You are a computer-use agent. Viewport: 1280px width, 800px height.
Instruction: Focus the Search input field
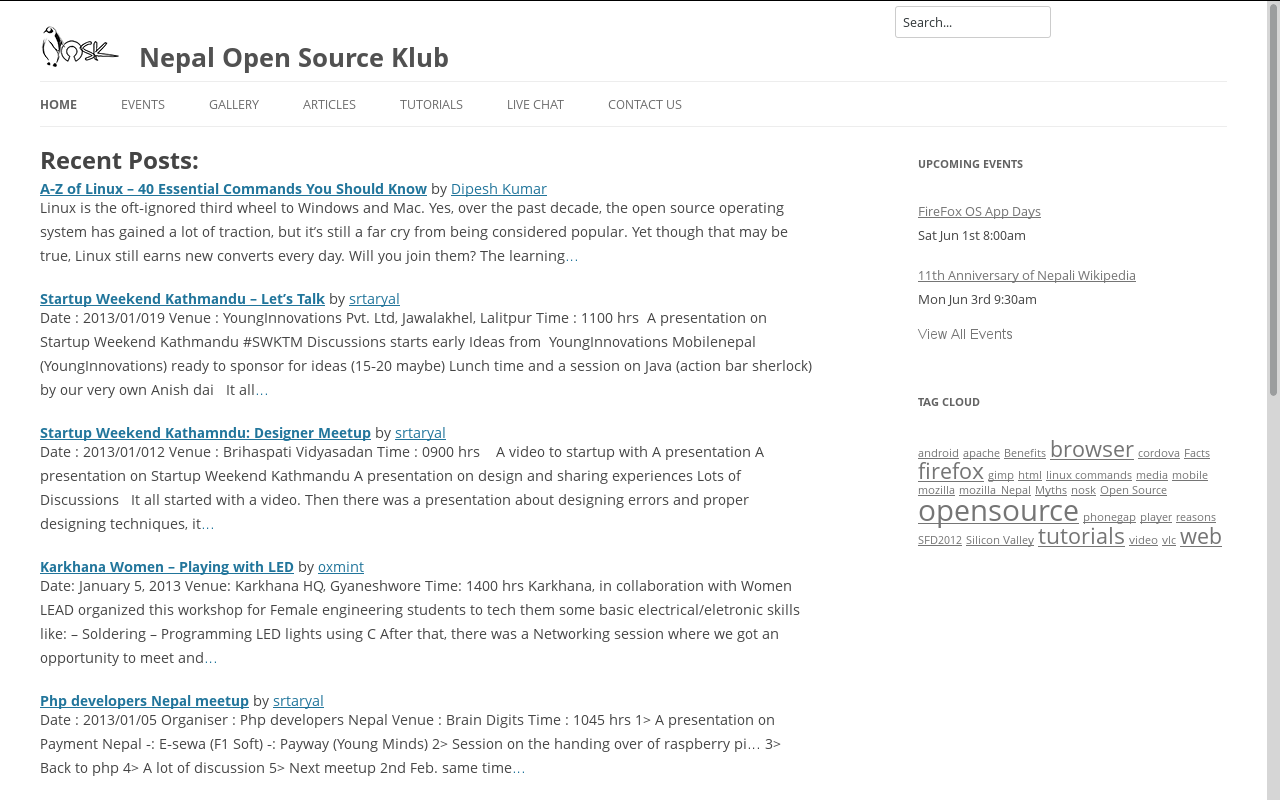[x=972, y=22]
